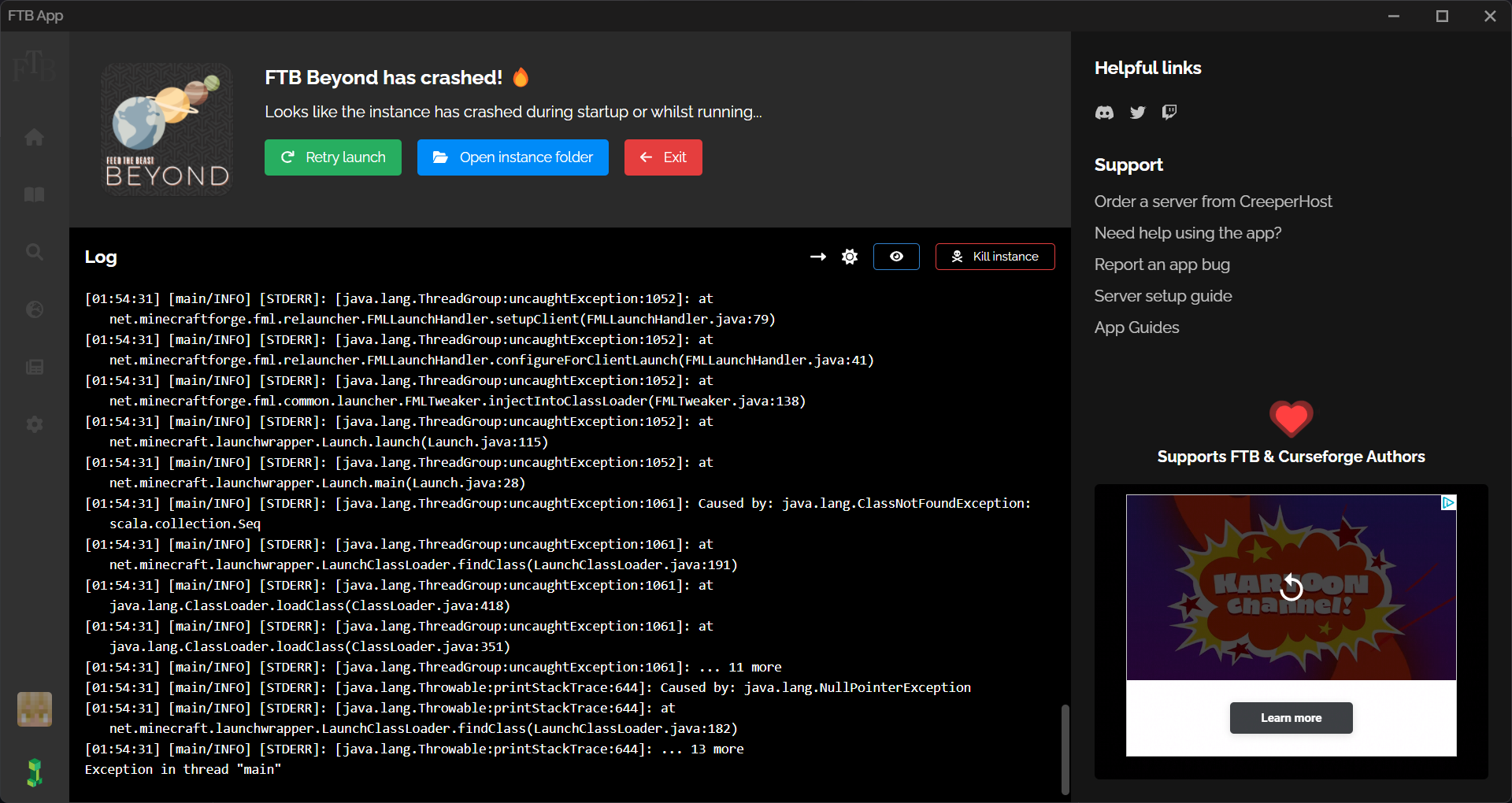Open Report an app bug link

click(1162, 265)
